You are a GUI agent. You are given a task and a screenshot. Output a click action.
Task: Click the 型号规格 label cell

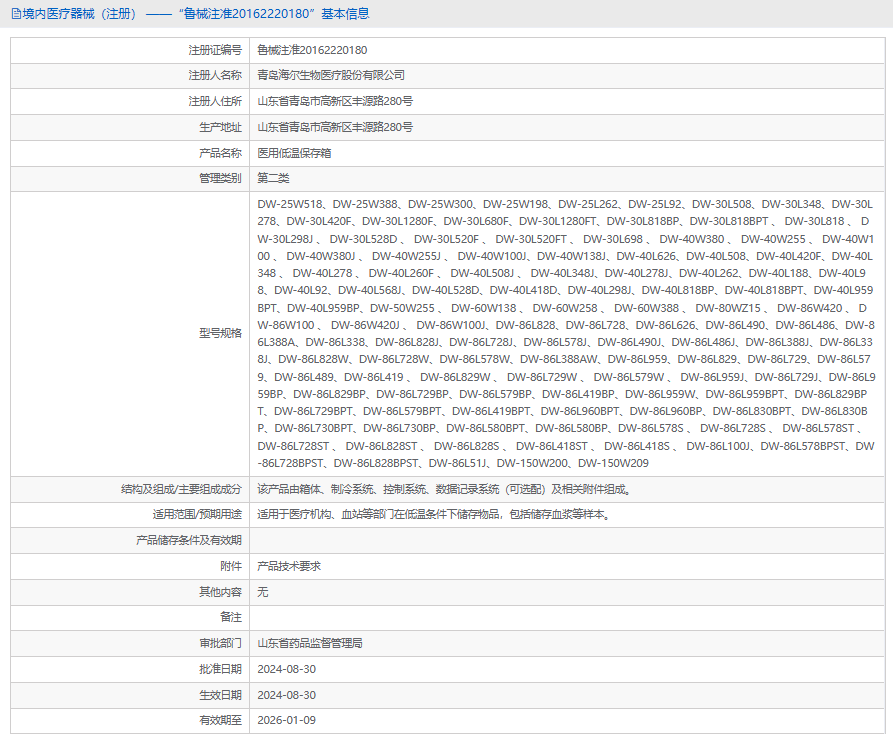pos(130,334)
